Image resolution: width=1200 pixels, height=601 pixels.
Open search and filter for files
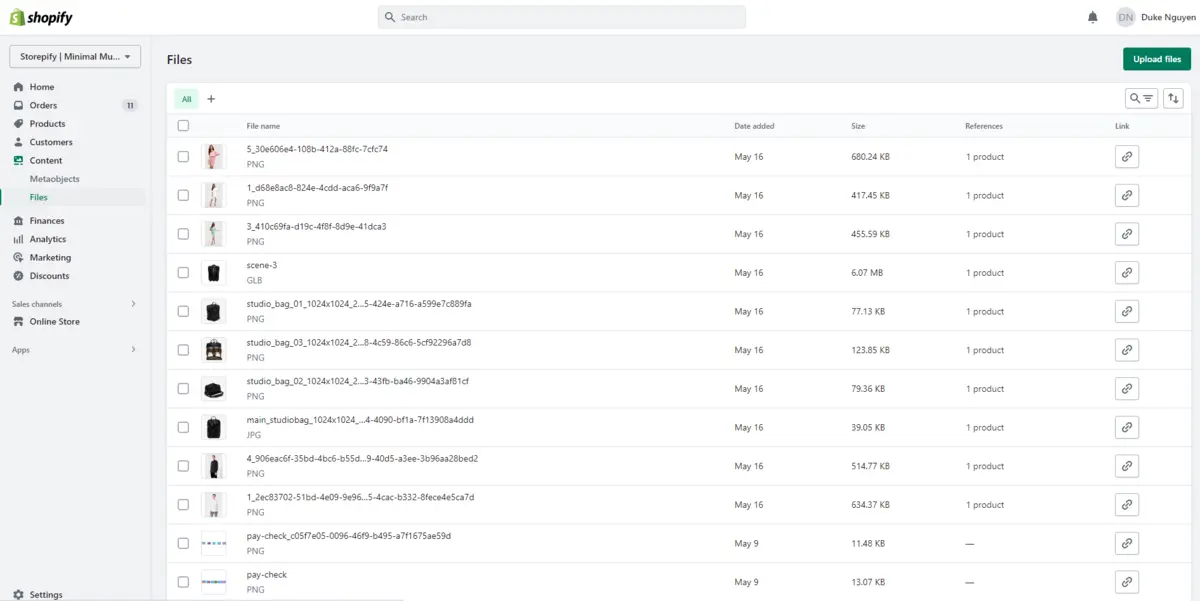point(1141,98)
